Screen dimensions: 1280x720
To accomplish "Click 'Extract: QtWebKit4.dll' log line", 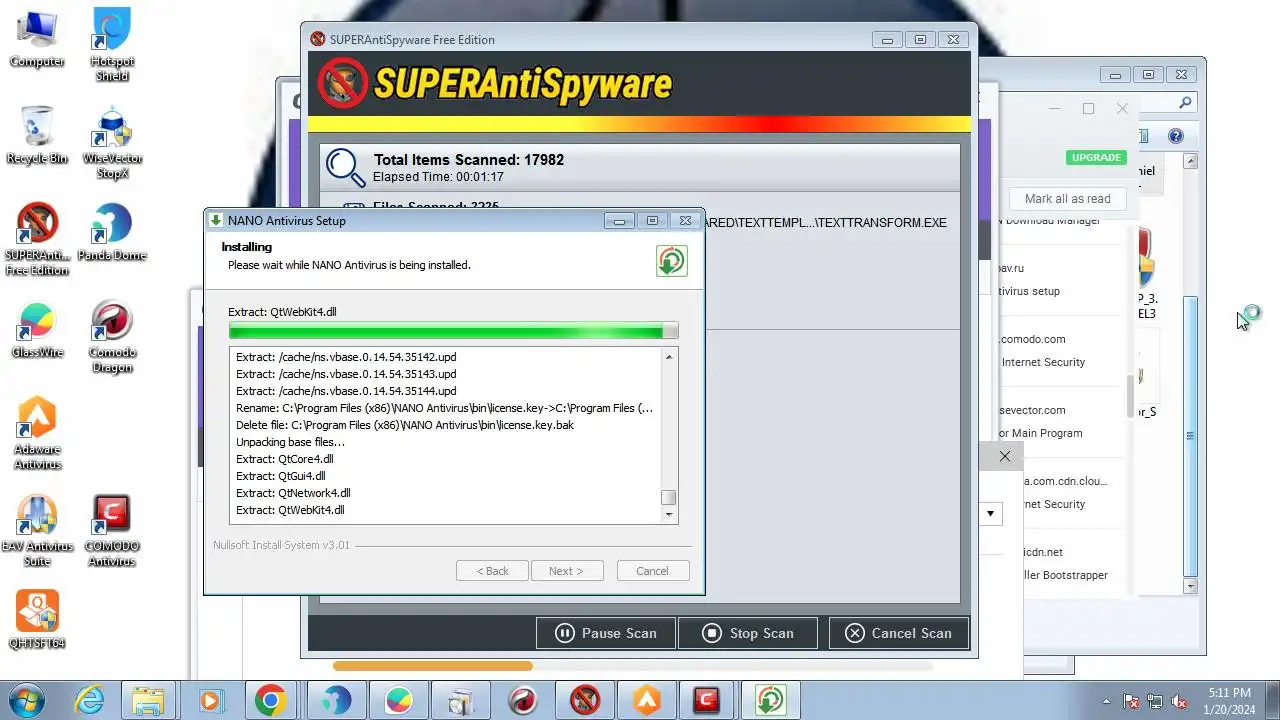I will (x=290, y=510).
